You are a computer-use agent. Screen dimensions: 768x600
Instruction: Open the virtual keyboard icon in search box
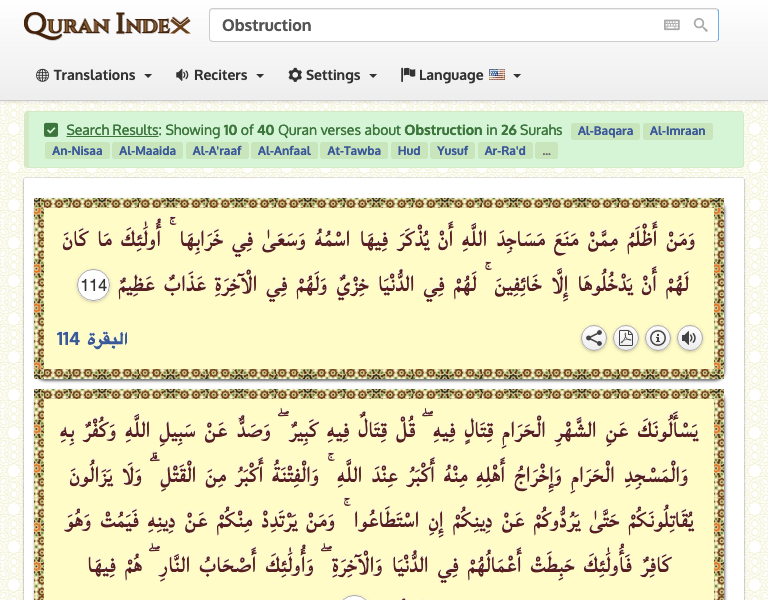[x=671, y=25]
